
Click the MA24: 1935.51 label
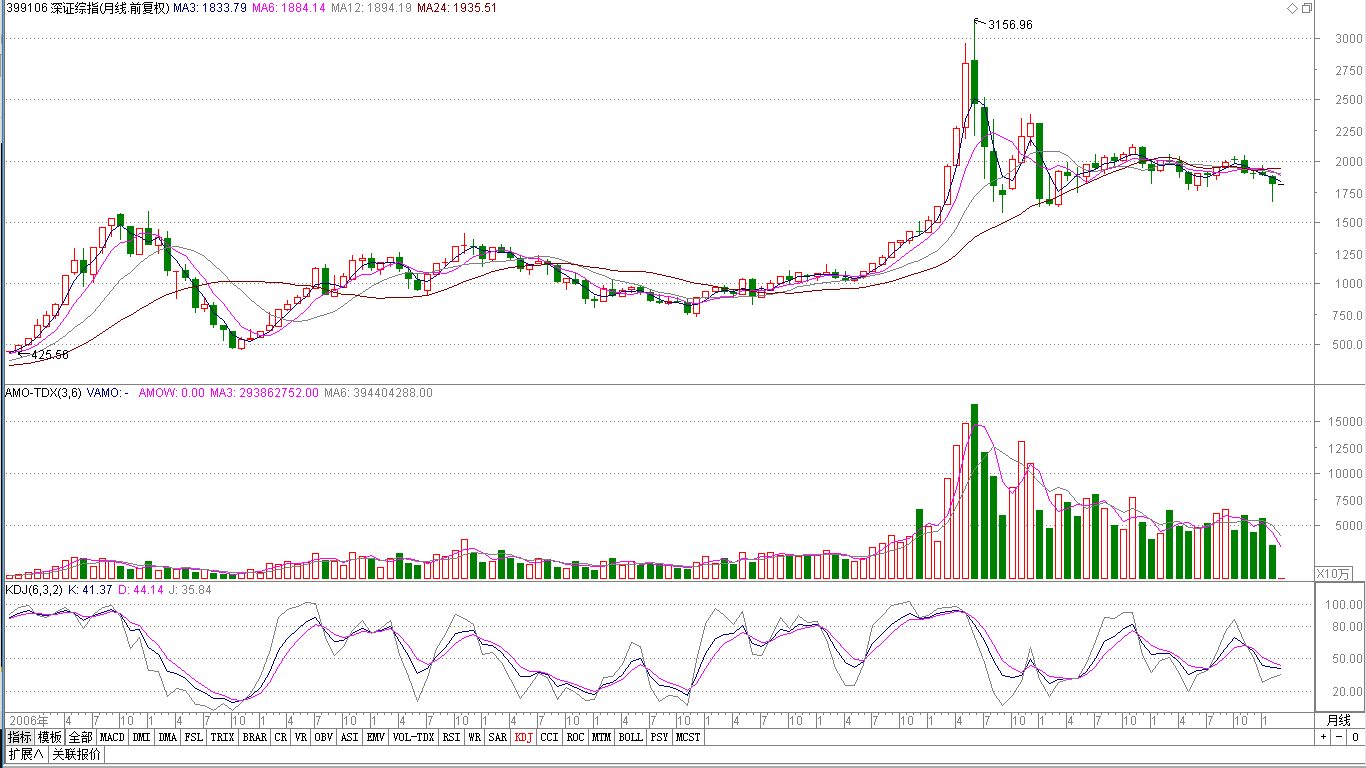coord(456,8)
